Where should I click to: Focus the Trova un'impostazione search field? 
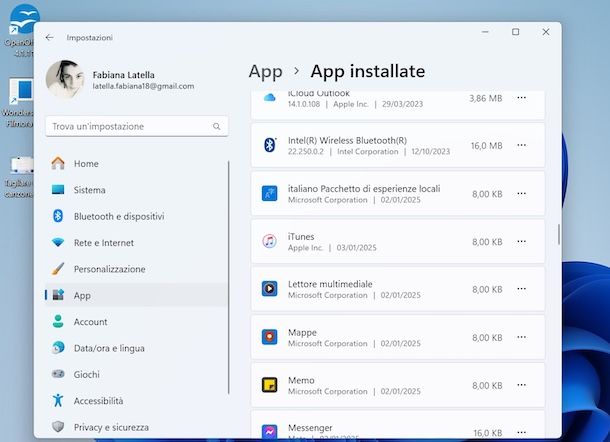point(137,126)
